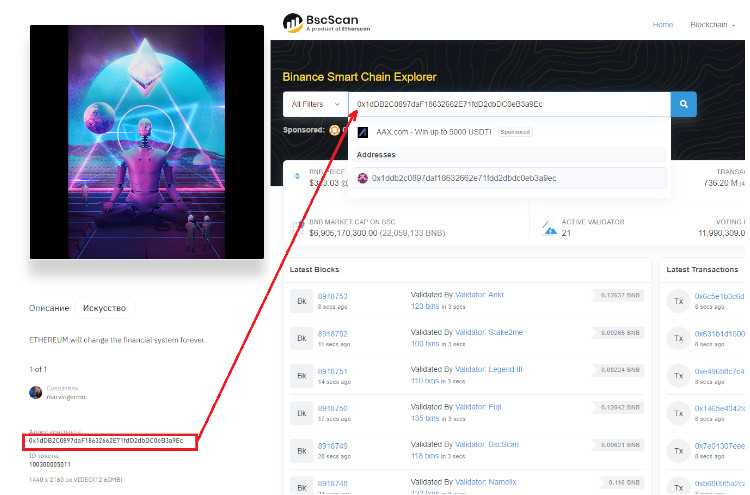Open Validator: Namelix link
The width and height of the screenshot is (750, 495).
(x=486, y=482)
